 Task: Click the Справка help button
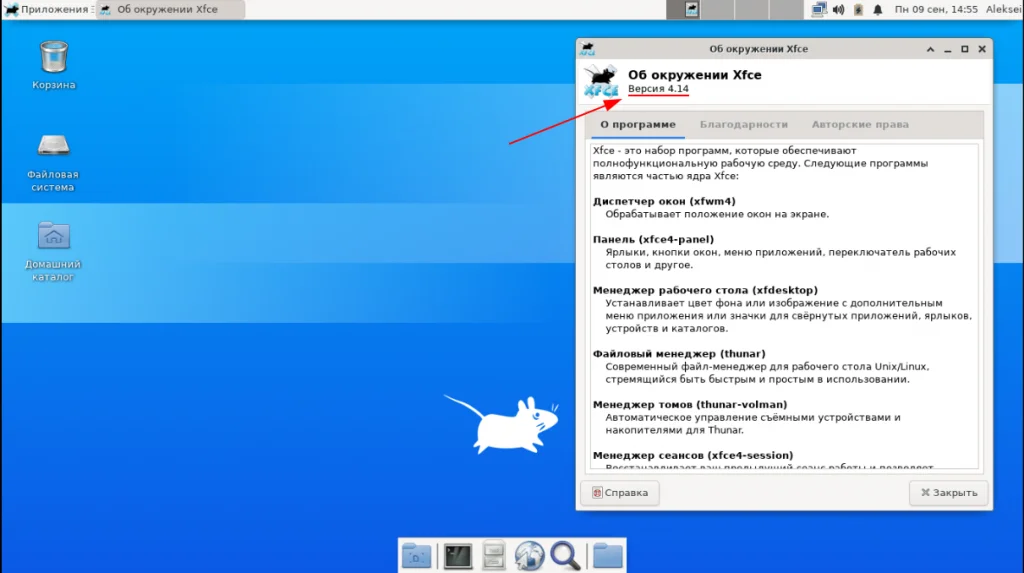(620, 493)
